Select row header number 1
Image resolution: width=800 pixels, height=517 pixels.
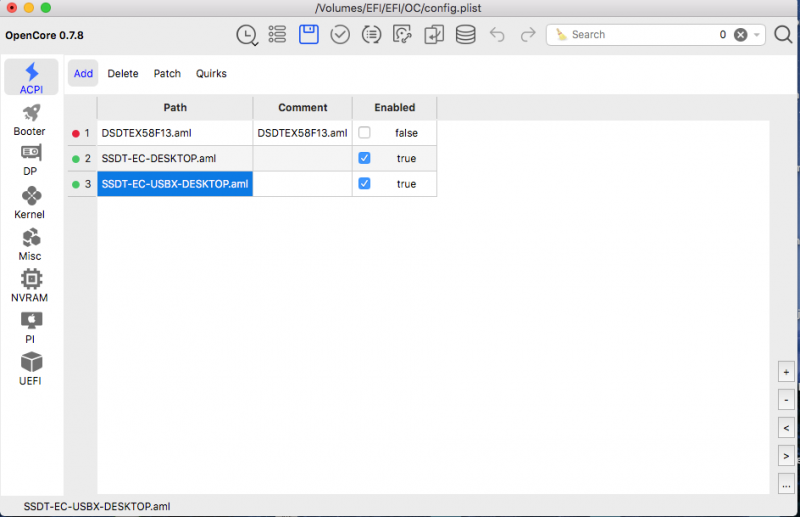point(82,133)
